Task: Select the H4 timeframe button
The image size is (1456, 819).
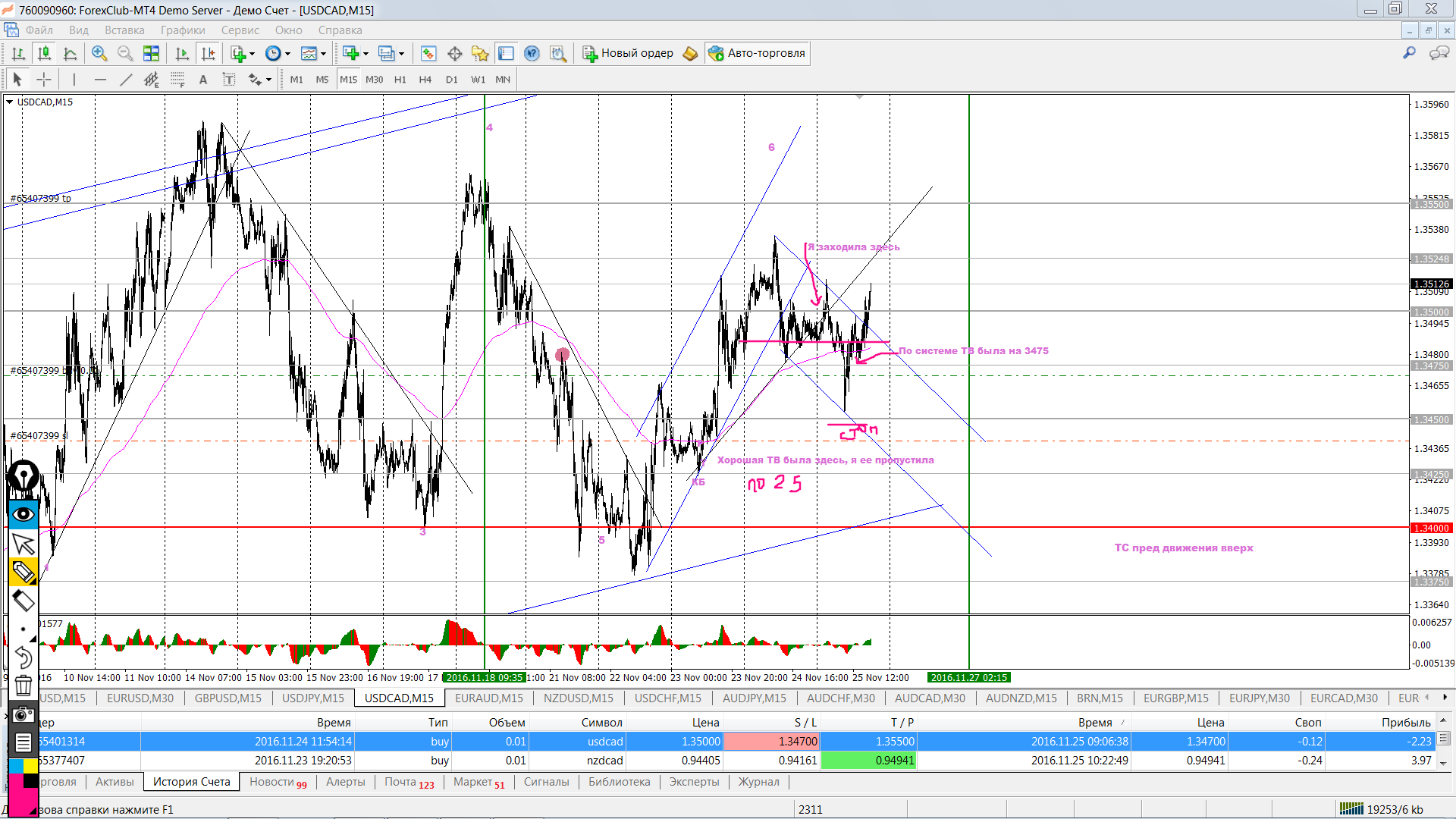Action: point(425,80)
